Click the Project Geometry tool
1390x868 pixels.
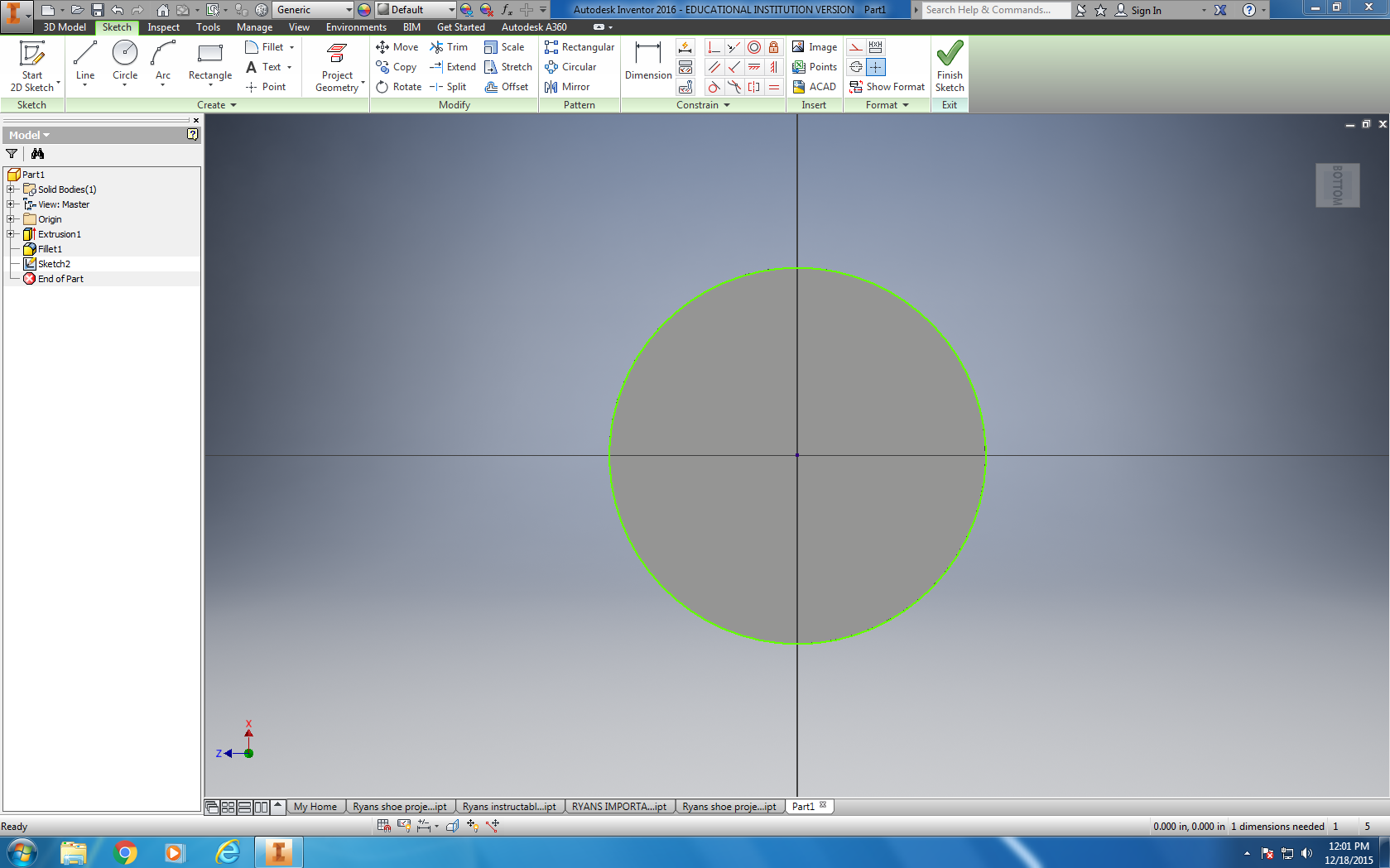(x=337, y=67)
